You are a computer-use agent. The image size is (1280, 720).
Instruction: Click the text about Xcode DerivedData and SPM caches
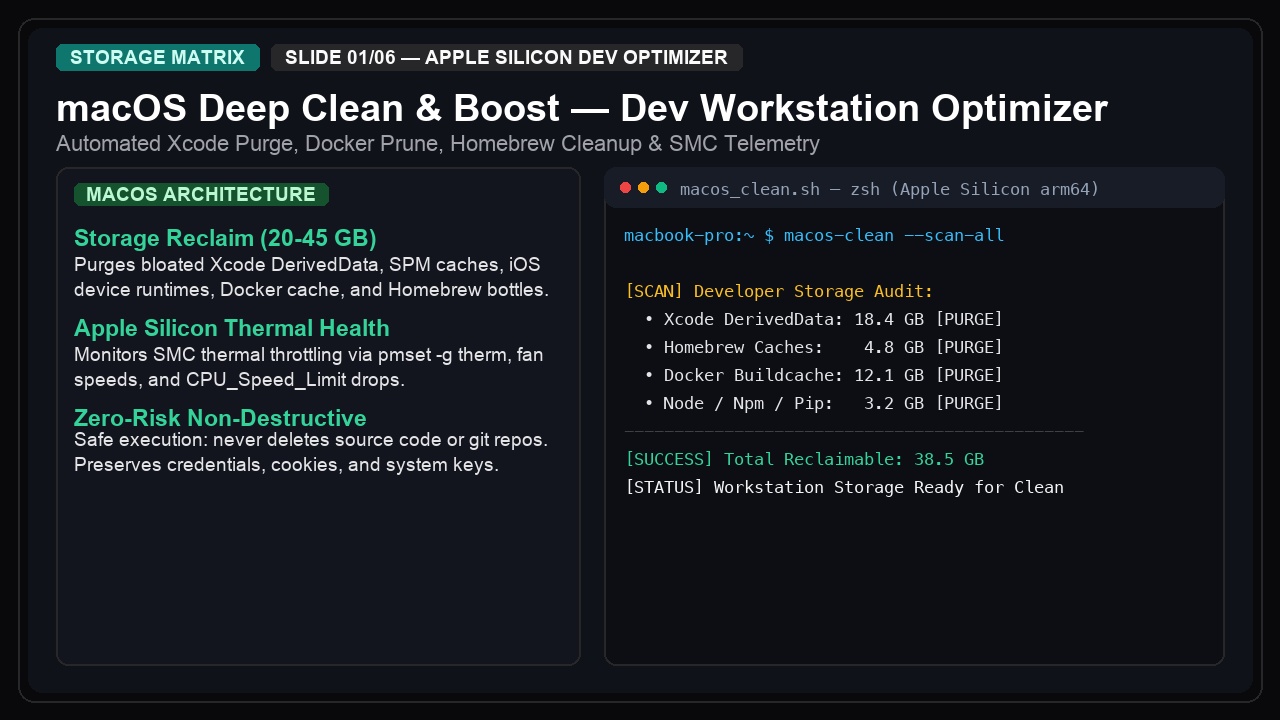(311, 278)
